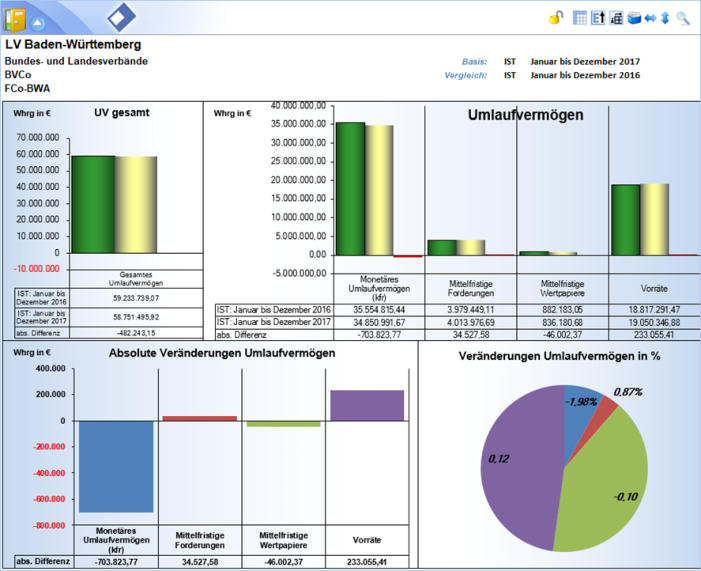Open the magnifying glass zoom tool

click(683, 18)
